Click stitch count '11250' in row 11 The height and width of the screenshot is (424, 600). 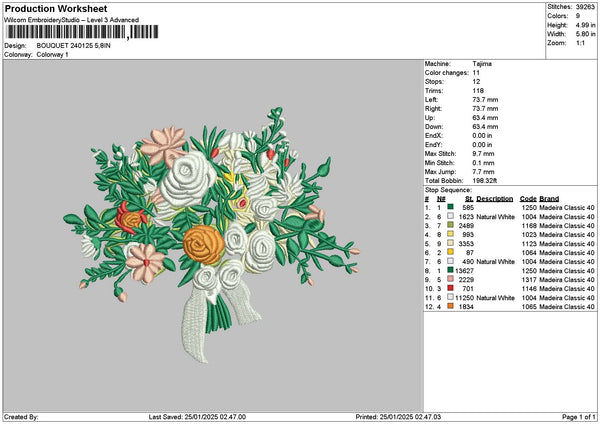(464, 298)
